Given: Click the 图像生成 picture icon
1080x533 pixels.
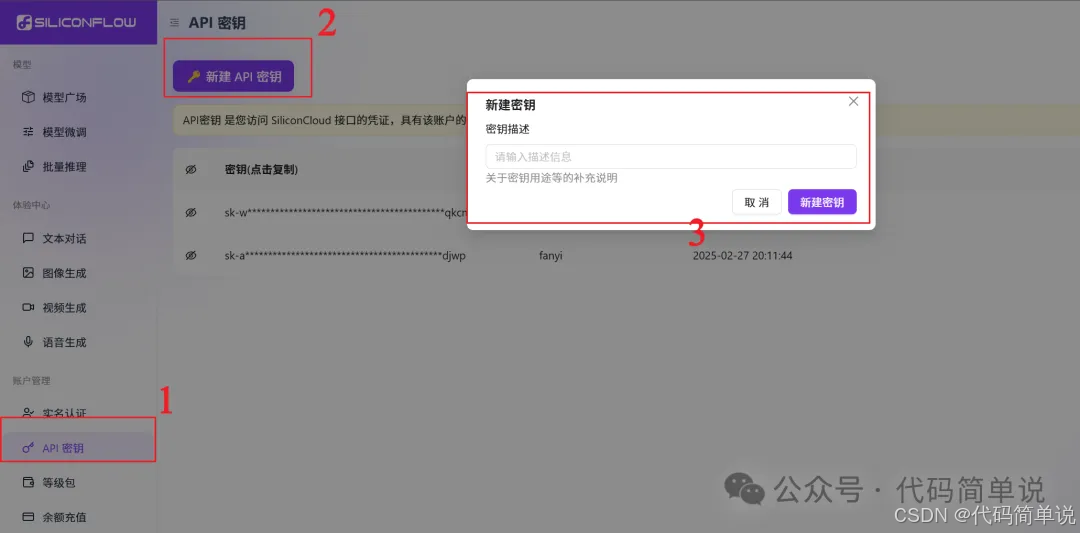Looking at the screenshot, I should point(28,273).
